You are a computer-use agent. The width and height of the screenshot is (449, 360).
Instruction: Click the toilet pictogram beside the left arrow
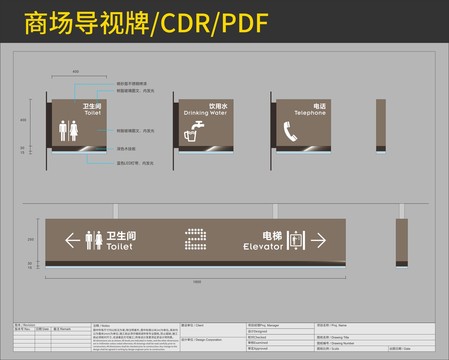click(x=94, y=240)
